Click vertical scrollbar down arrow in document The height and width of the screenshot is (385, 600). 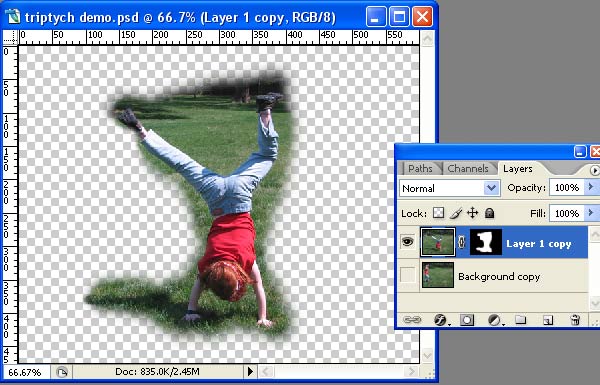click(x=427, y=356)
